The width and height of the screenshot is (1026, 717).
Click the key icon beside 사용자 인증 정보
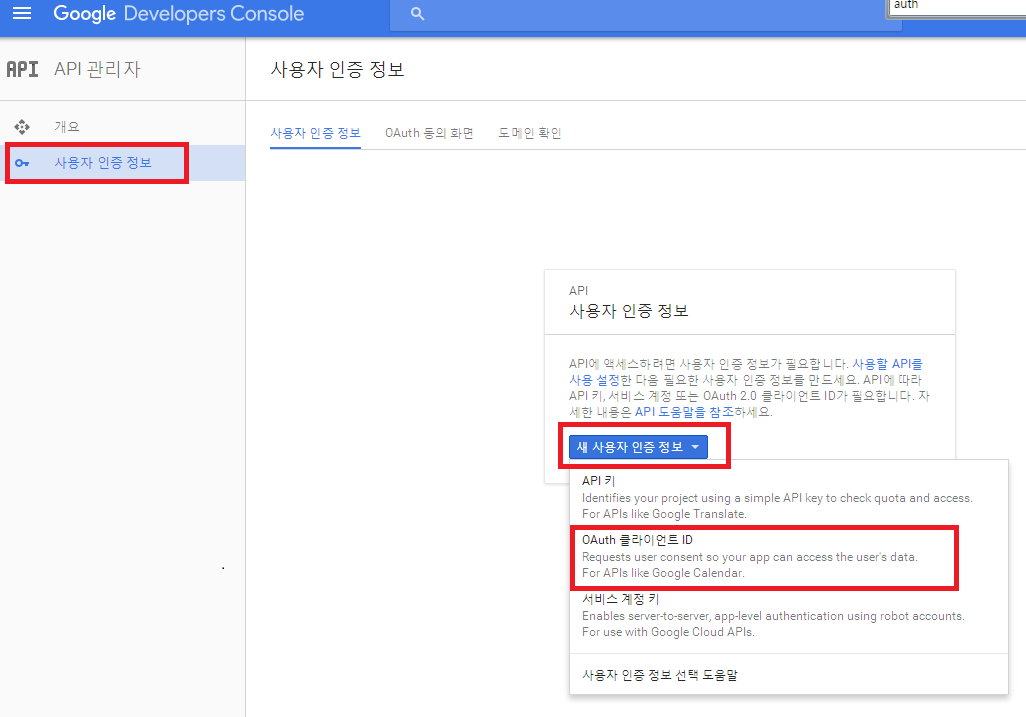tap(22, 163)
